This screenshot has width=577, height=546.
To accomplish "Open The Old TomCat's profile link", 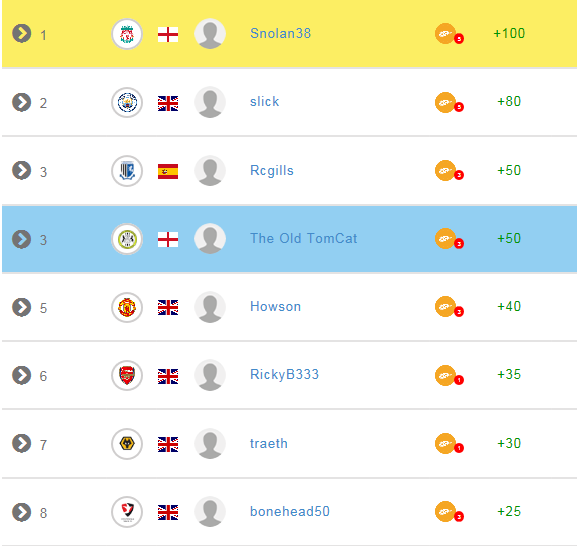I will pyautogui.click(x=304, y=238).
